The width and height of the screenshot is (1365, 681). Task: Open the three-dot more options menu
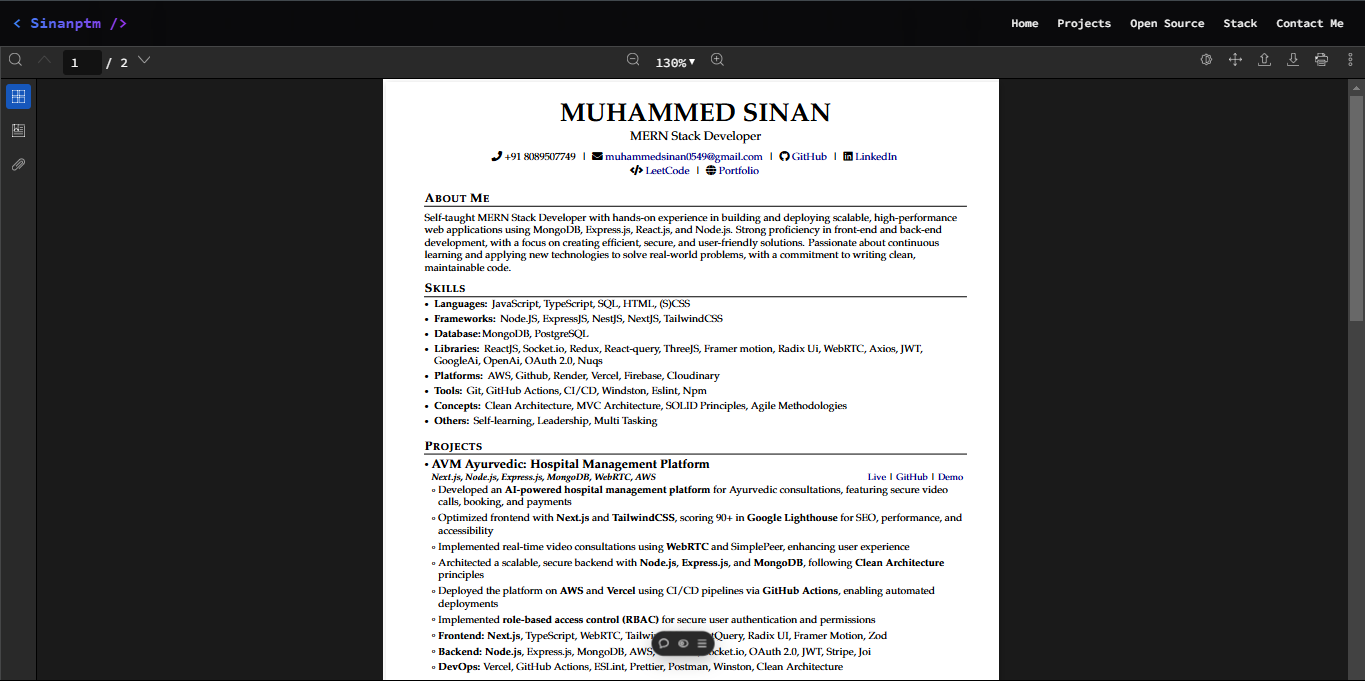(x=1350, y=61)
